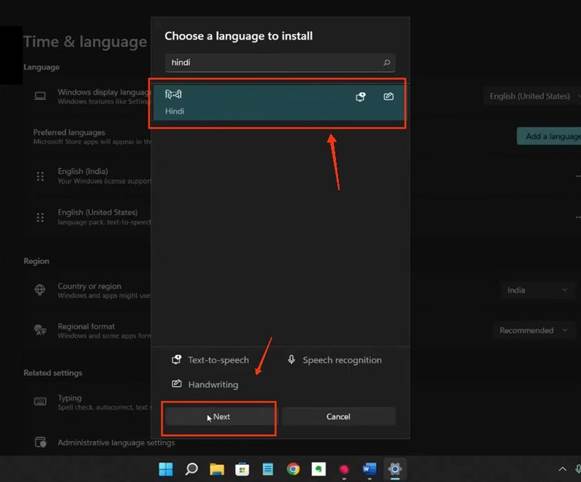
Task: Open taskbar Search
Action: point(191,469)
